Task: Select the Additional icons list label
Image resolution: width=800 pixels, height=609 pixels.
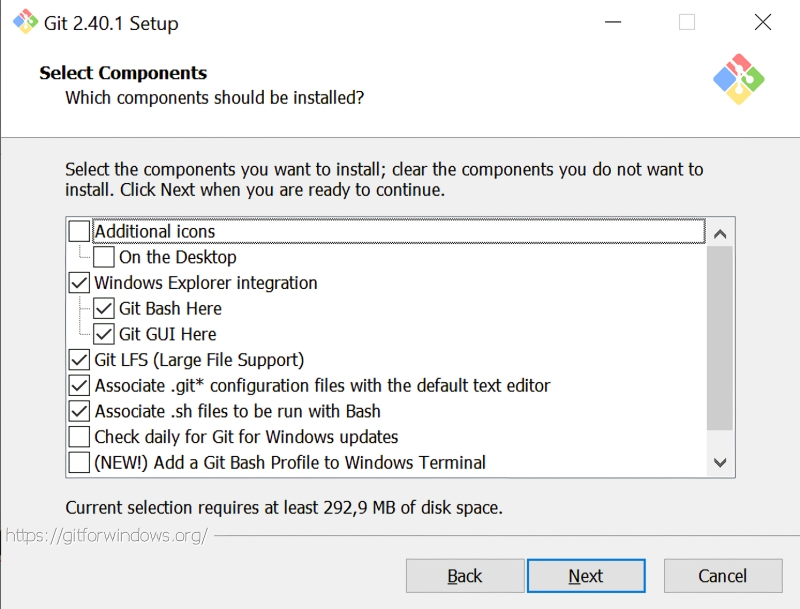Action: click(155, 232)
